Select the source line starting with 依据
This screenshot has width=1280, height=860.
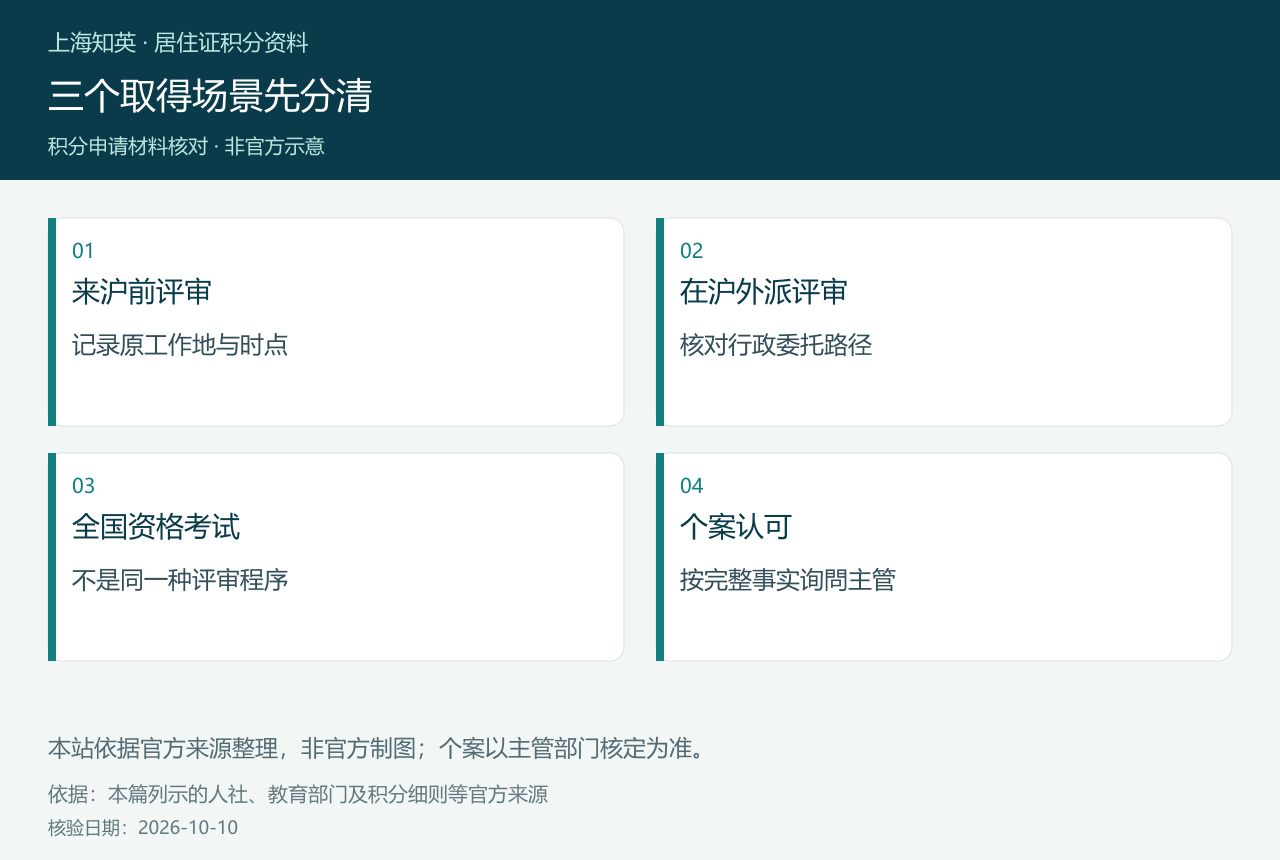(x=298, y=795)
